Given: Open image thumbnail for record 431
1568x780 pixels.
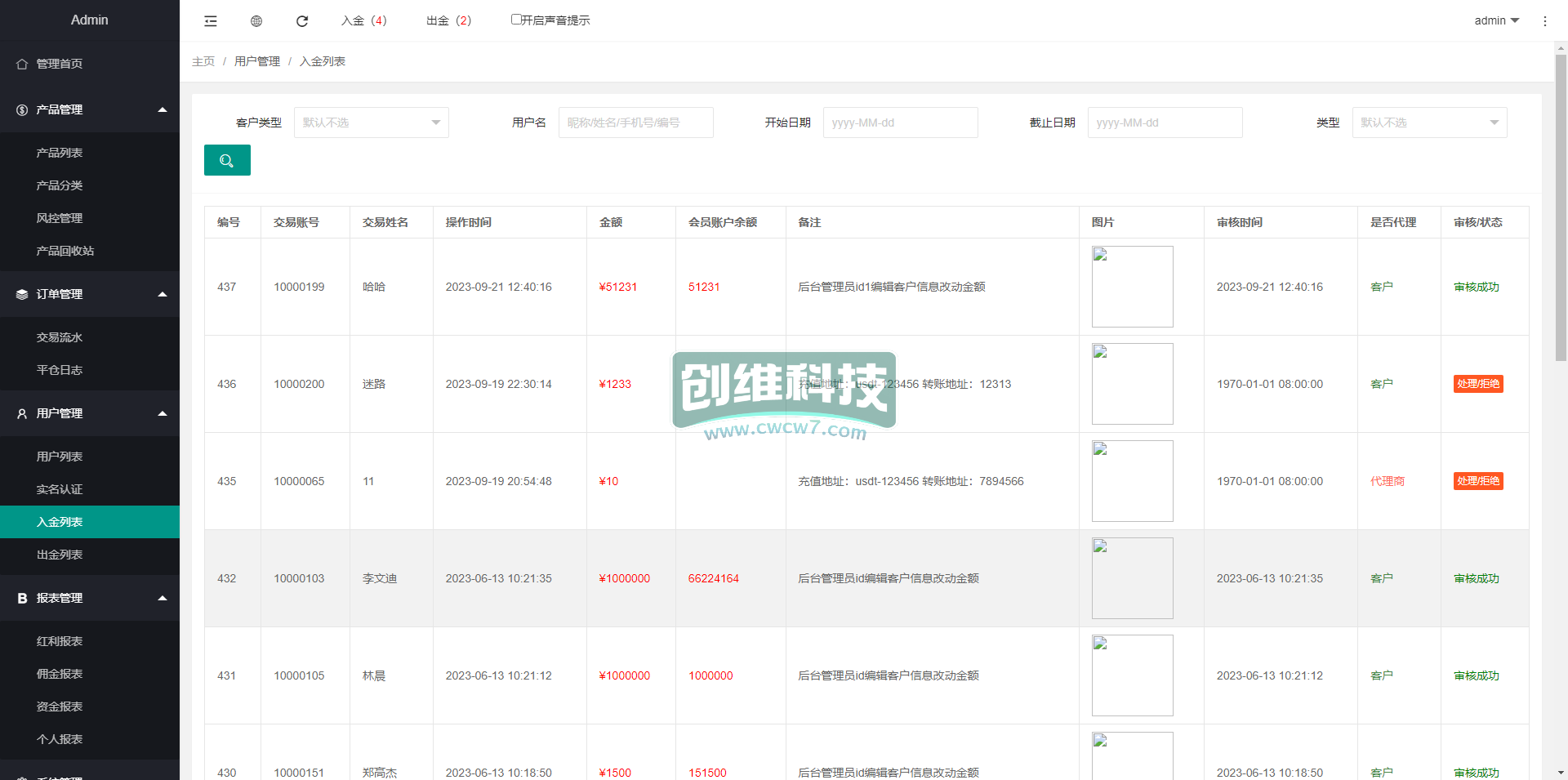Looking at the screenshot, I should pyautogui.click(x=1133, y=675).
